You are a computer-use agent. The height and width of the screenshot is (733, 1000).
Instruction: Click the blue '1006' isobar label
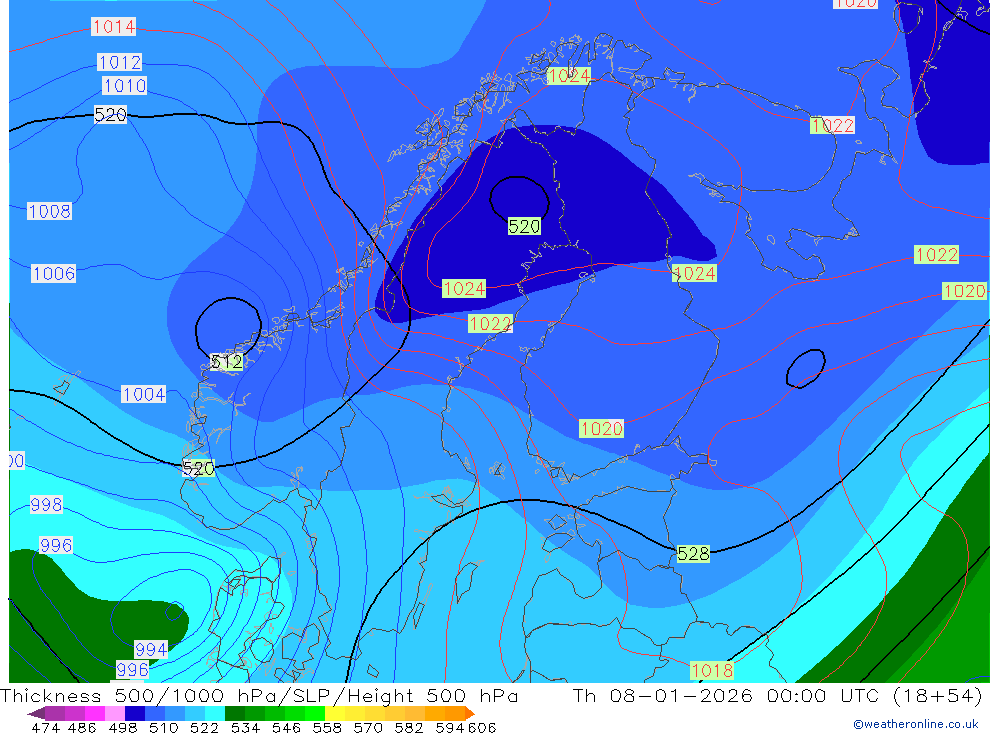coord(54,274)
